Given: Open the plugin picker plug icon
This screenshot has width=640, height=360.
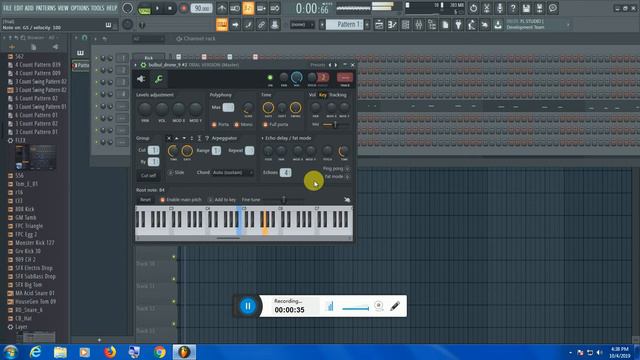Looking at the screenshot, I should tap(458, 25).
